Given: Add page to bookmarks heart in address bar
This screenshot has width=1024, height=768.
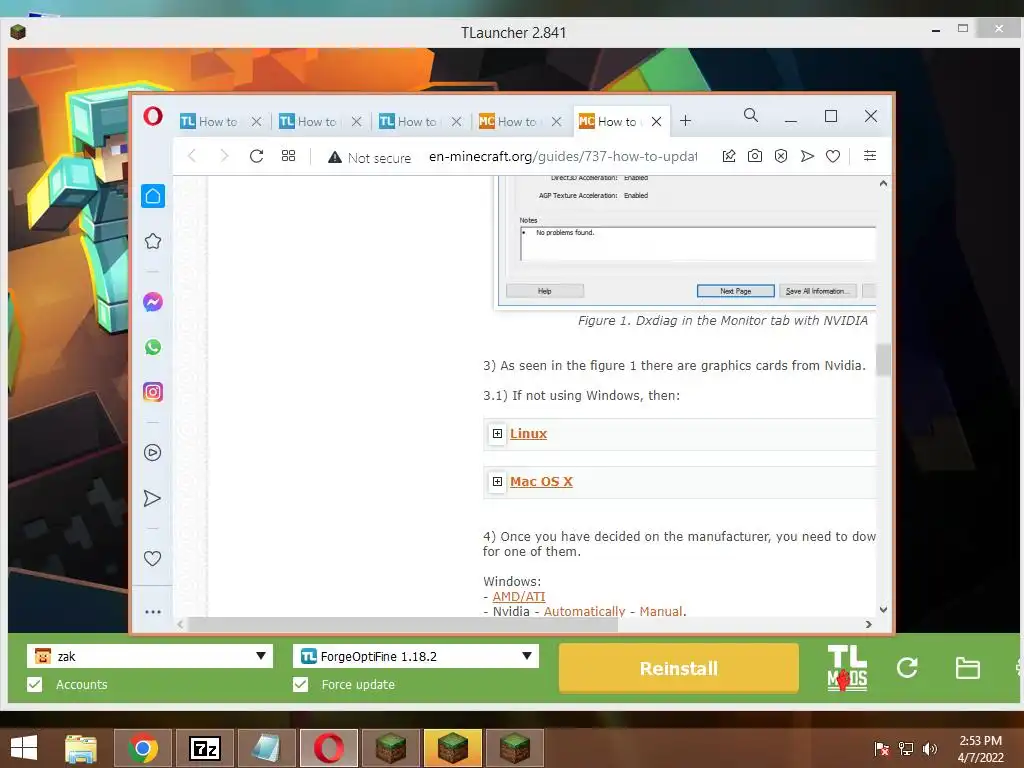Looking at the screenshot, I should click(833, 156).
